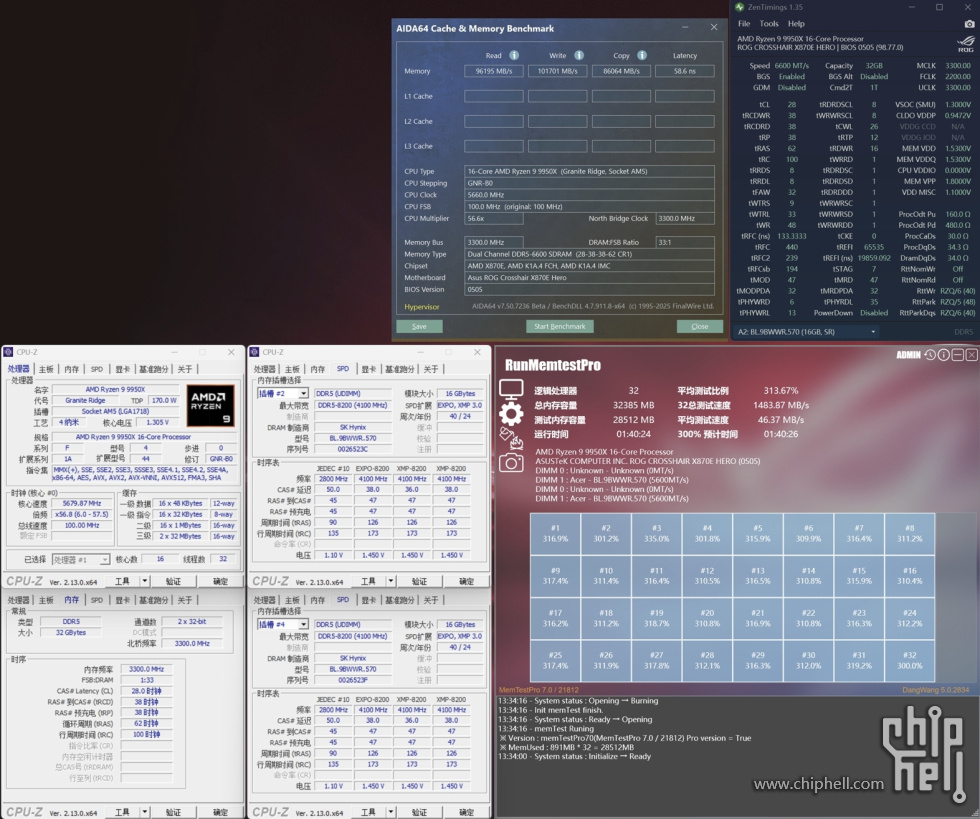Click the Memory Copy 86064 MB/s field

point(621,71)
